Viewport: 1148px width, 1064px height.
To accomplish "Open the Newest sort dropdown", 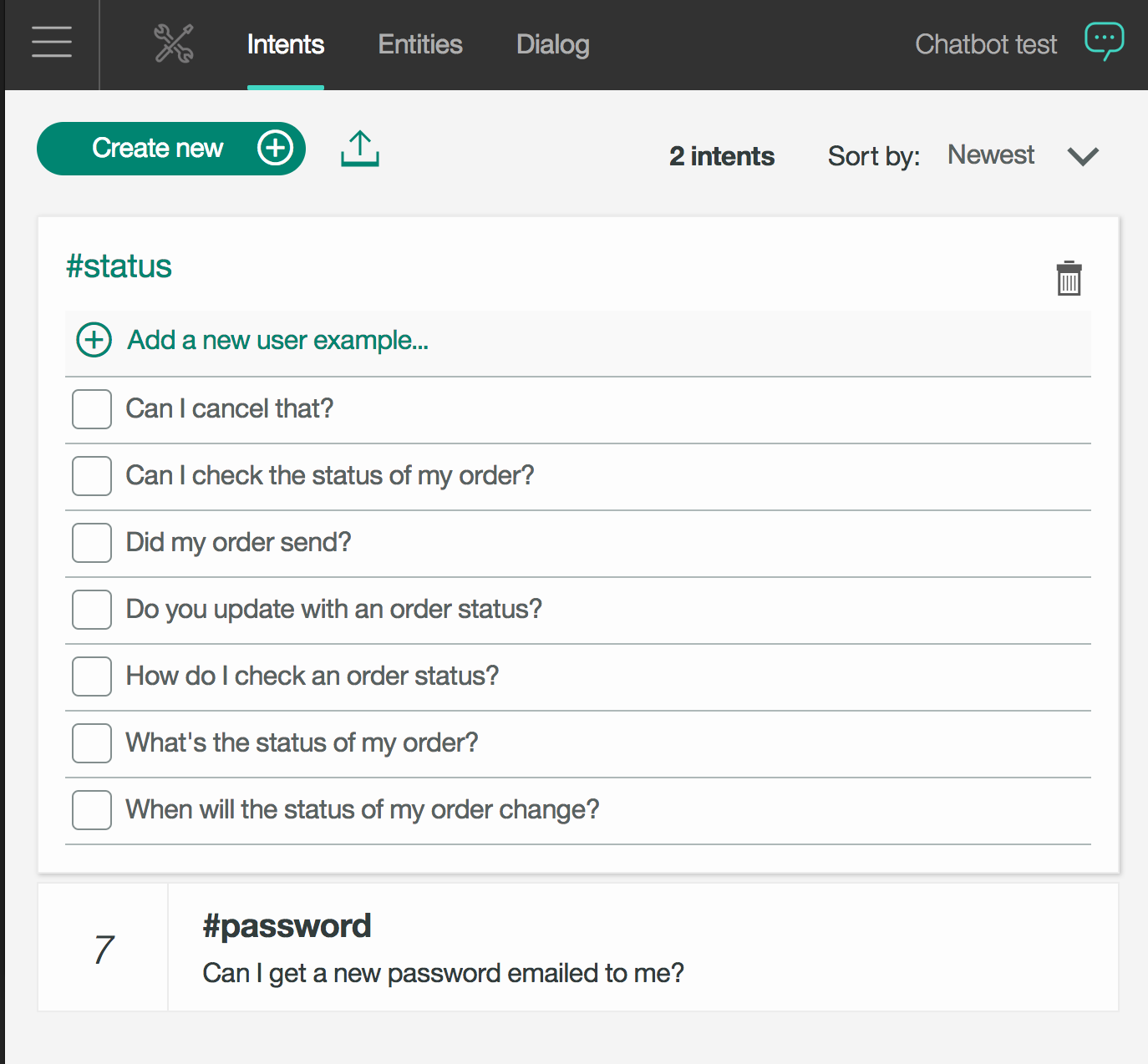I will pos(991,155).
